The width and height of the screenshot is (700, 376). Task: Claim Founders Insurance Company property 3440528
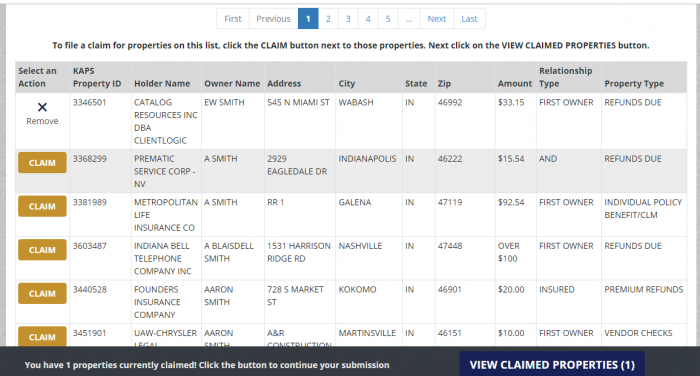click(42, 293)
